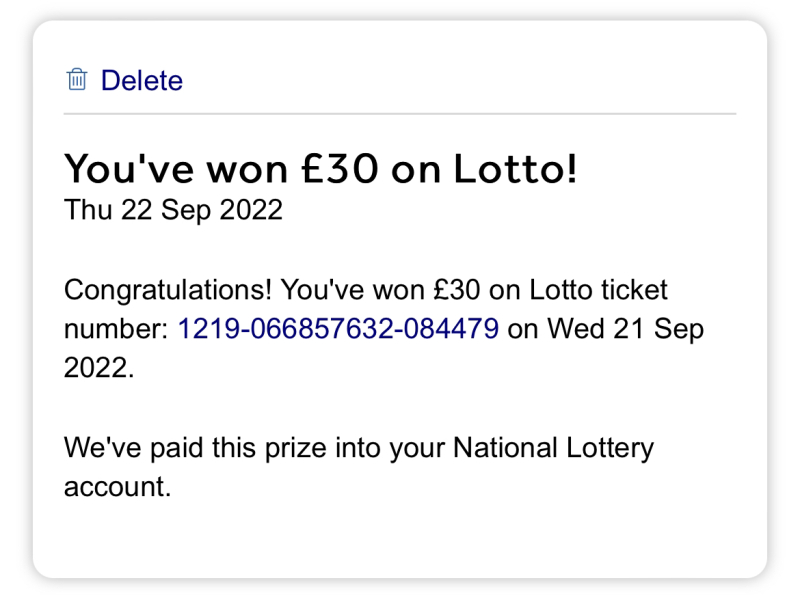
Task: Click the "We've paid this prize" sentence
Action: pos(358,447)
